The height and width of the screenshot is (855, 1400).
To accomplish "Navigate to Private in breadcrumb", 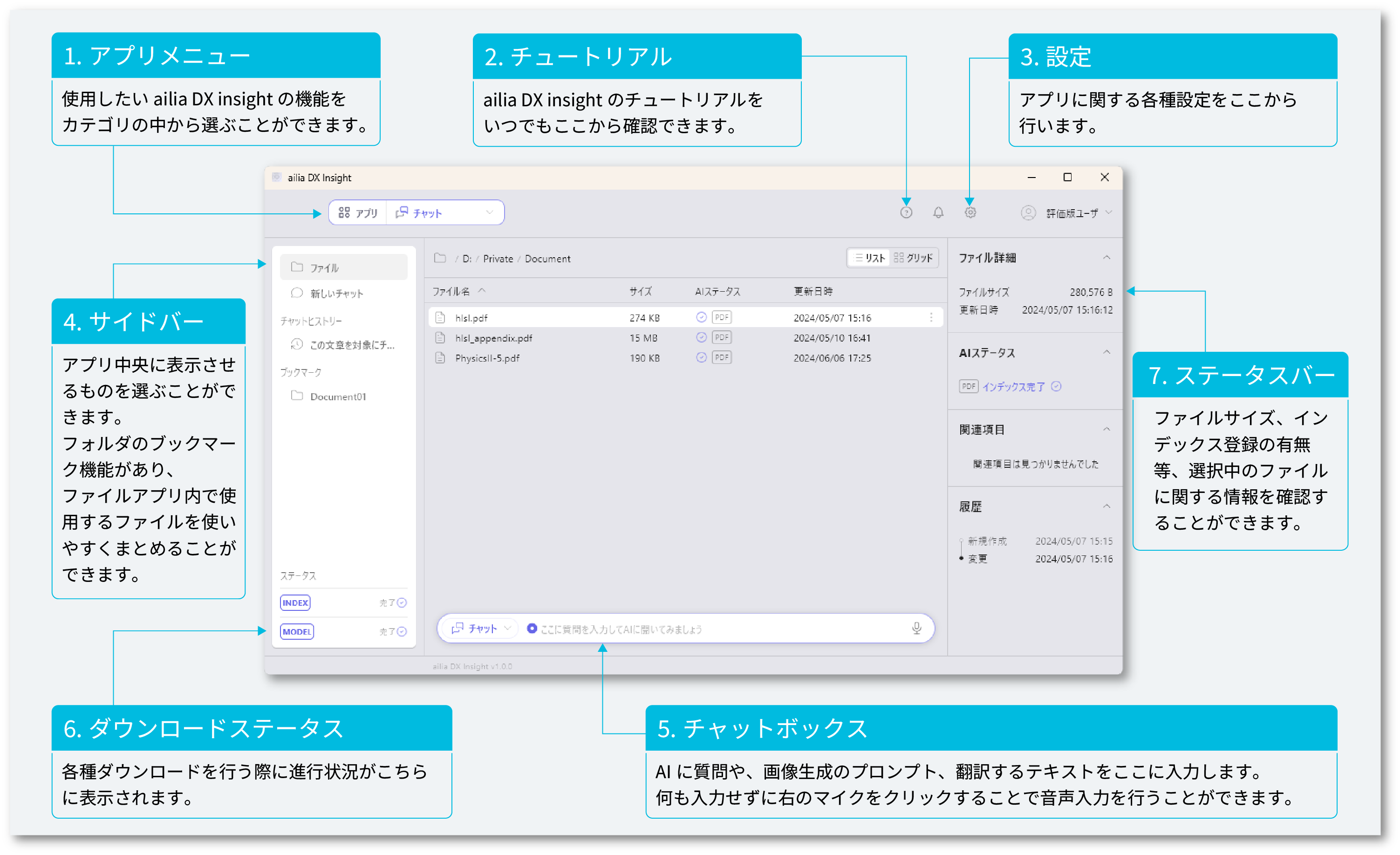I will (x=498, y=259).
